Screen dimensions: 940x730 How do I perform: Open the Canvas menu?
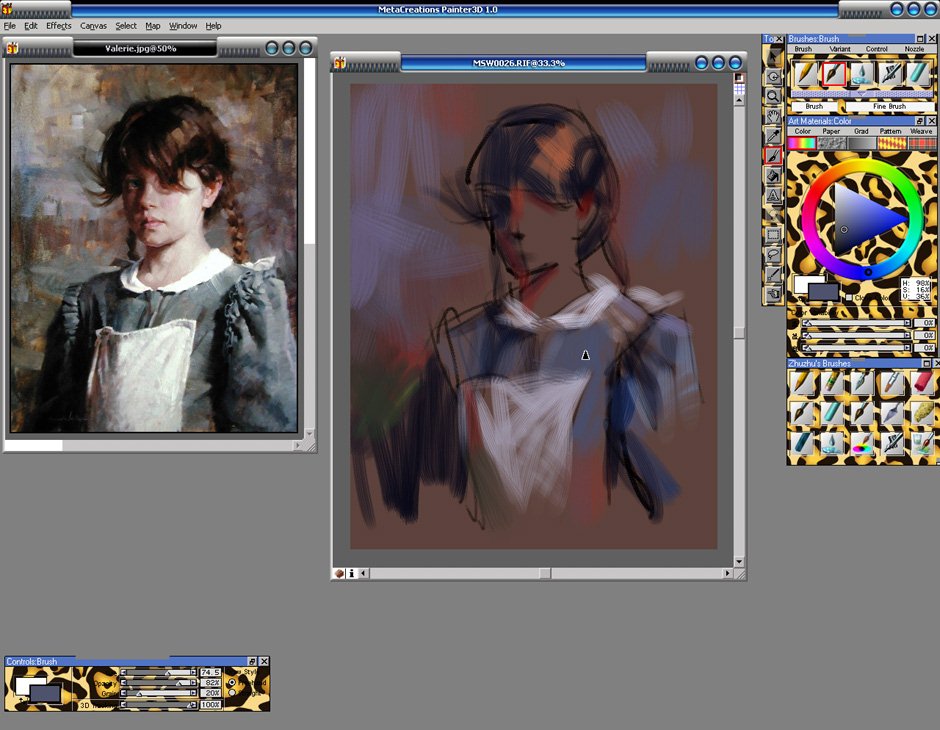pyautogui.click(x=94, y=26)
